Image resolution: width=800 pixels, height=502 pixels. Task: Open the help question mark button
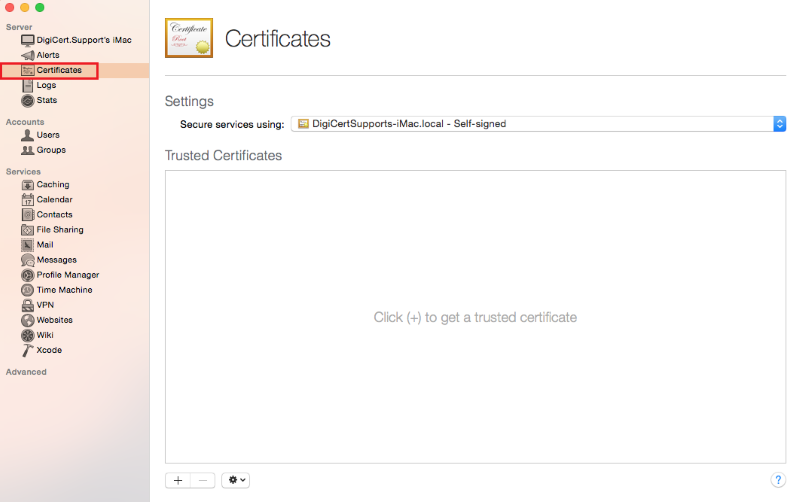coord(778,480)
